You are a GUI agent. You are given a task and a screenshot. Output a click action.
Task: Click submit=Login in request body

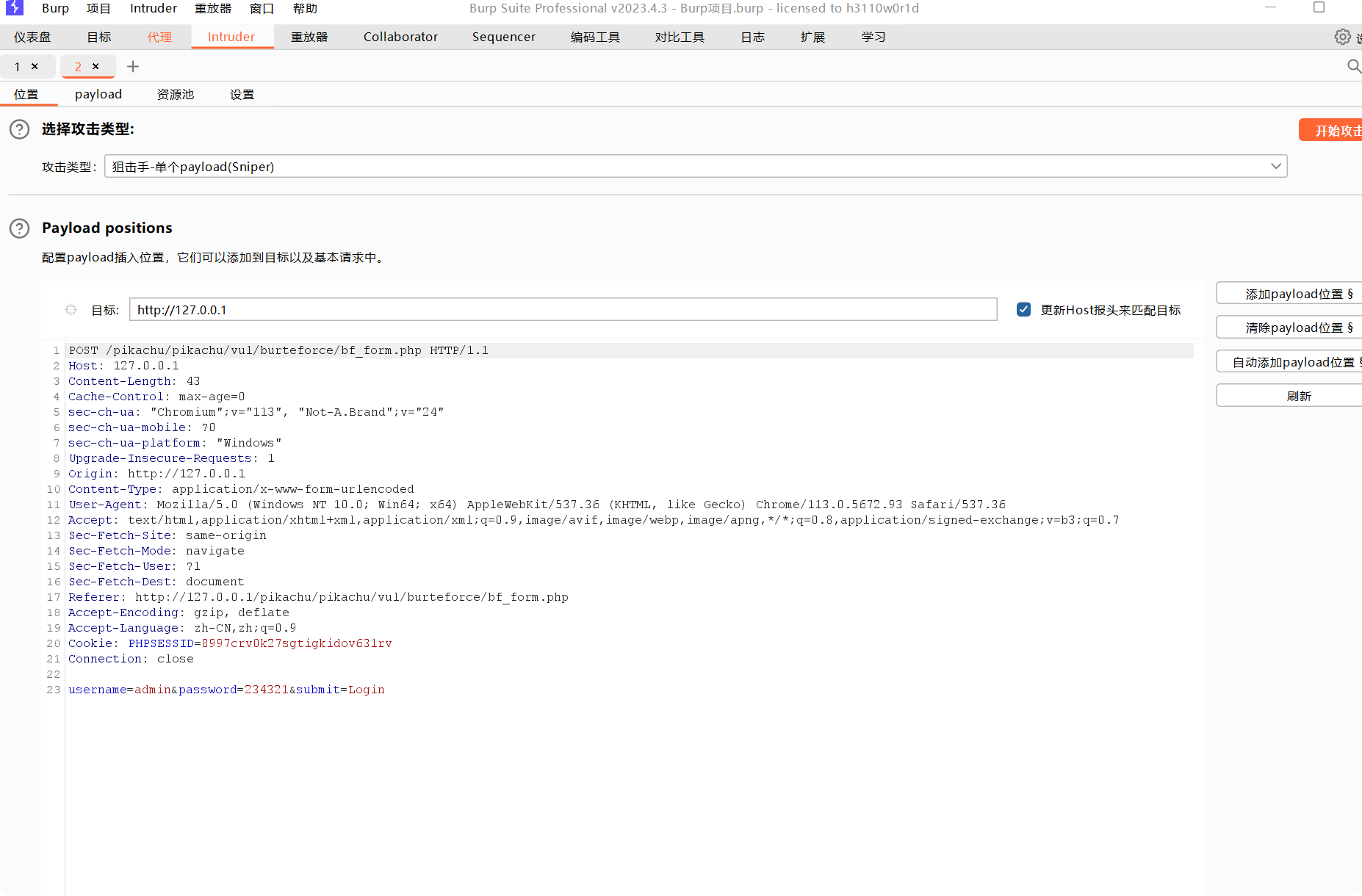coord(340,690)
